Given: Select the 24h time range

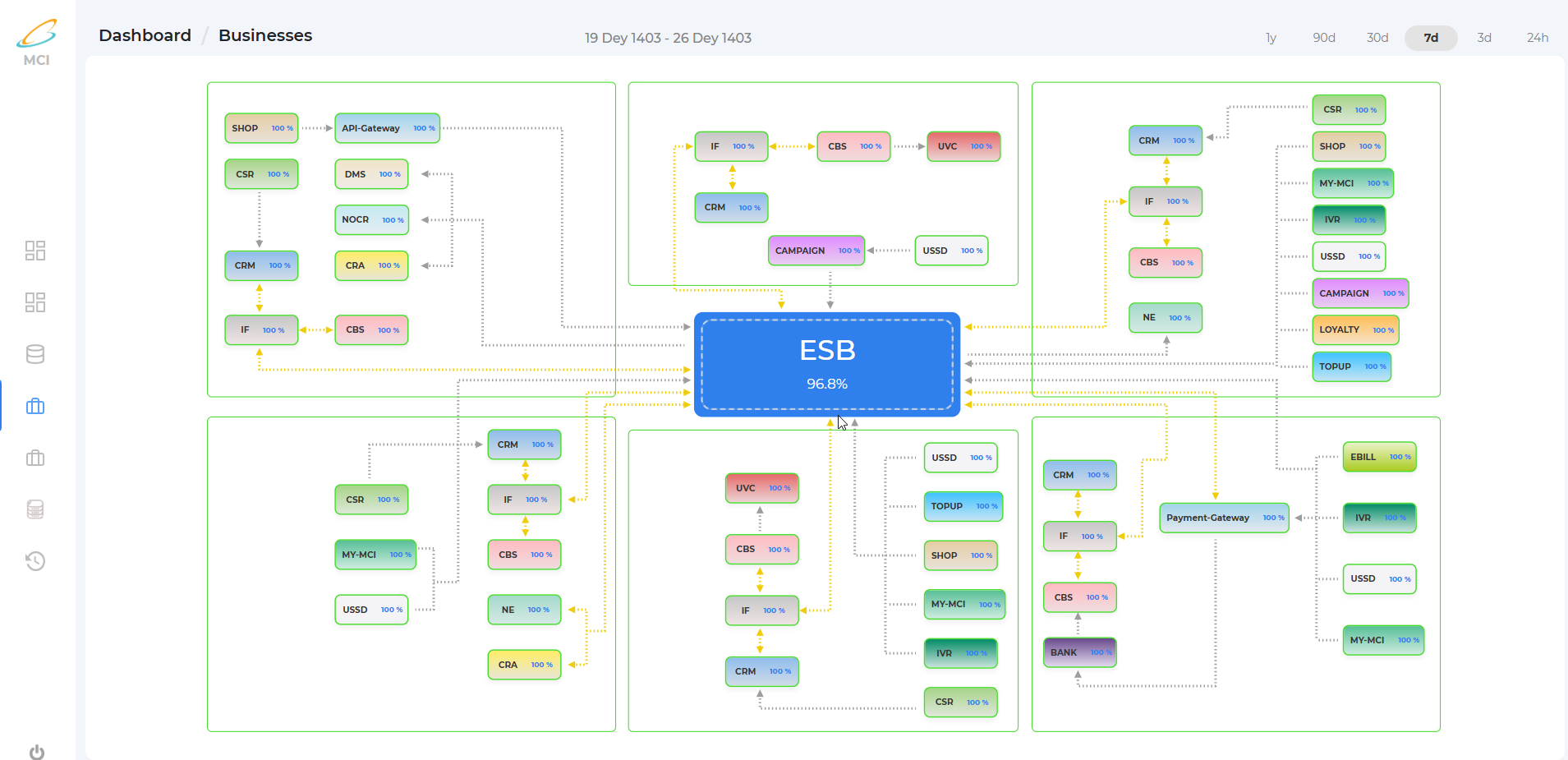Looking at the screenshot, I should [1537, 38].
